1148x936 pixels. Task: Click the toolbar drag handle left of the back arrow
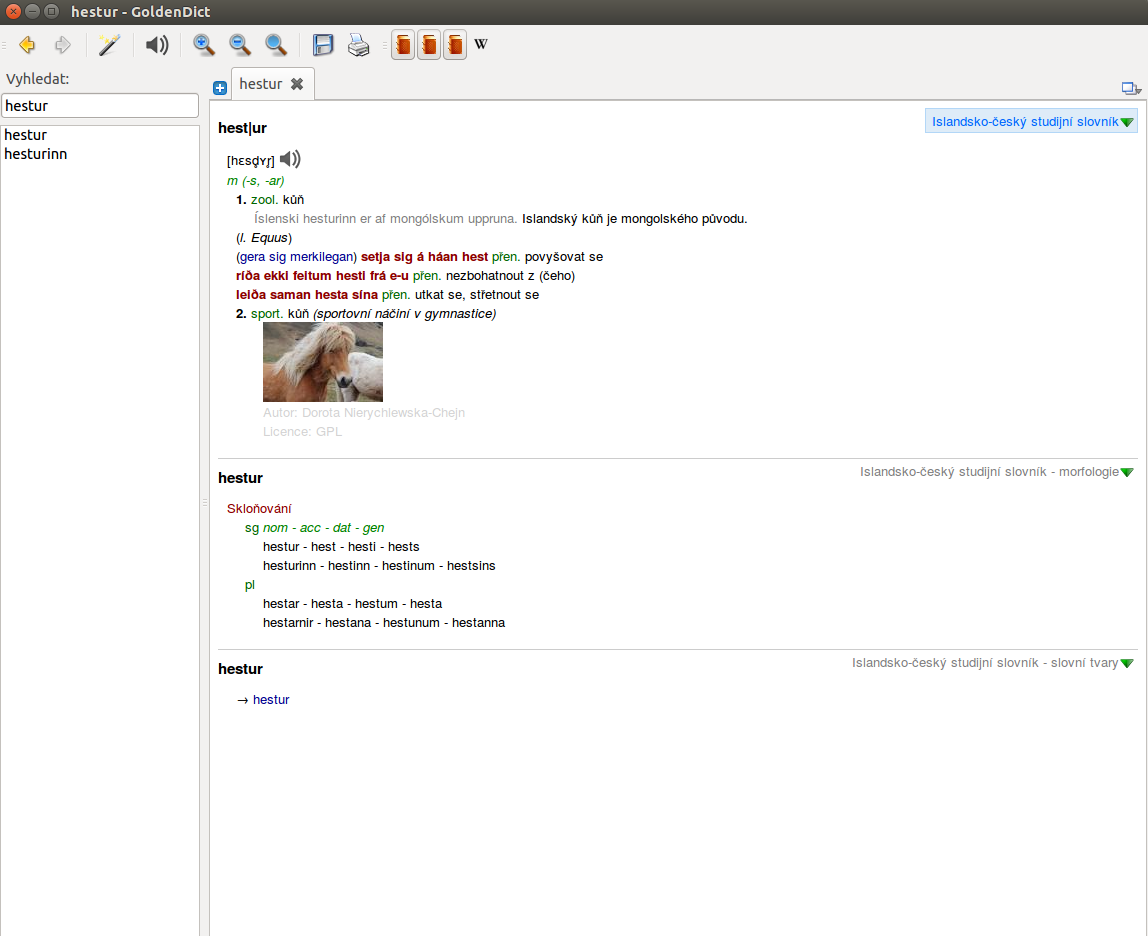[4, 45]
